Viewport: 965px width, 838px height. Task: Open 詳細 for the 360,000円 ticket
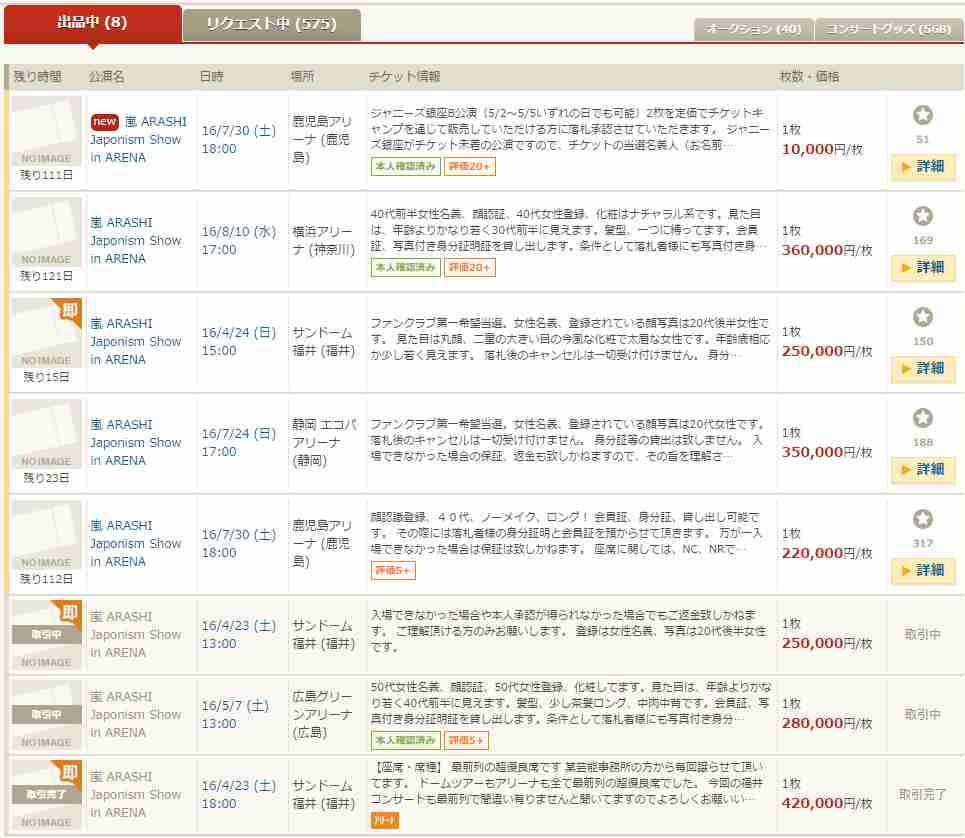[923, 268]
